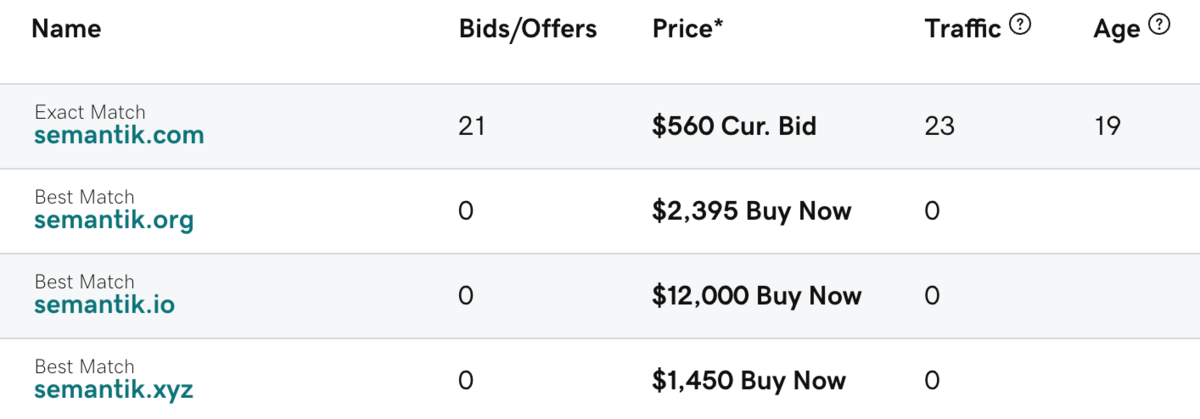This screenshot has height=419, width=1200.
Task: Open the semantik.io domain link
Action: (104, 305)
